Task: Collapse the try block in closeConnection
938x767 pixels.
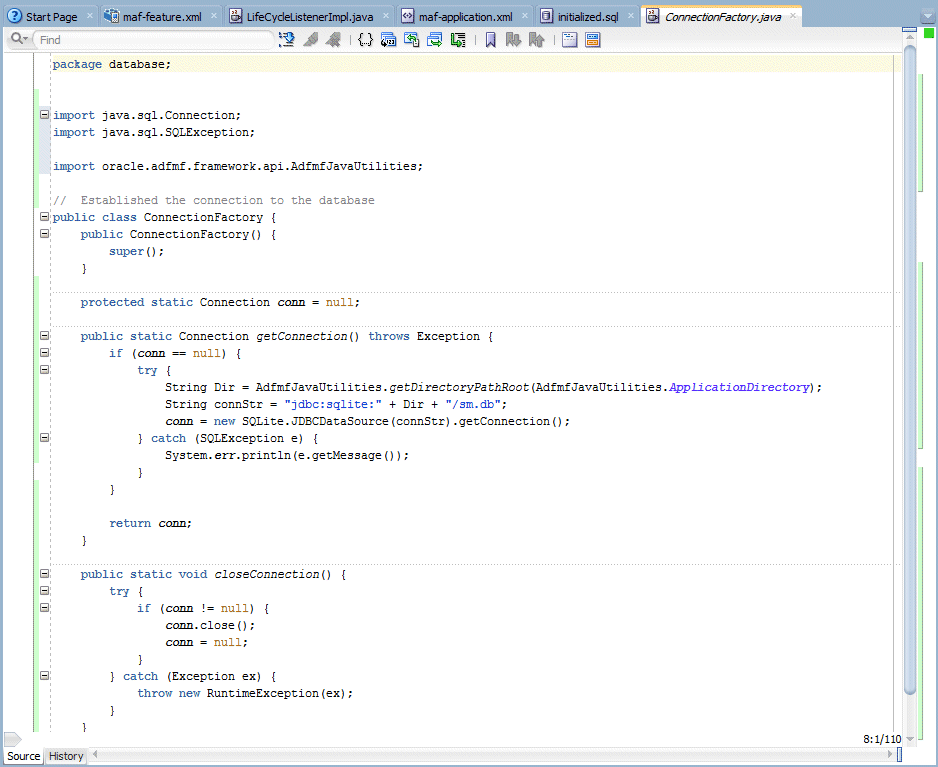Action: pos(44,591)
